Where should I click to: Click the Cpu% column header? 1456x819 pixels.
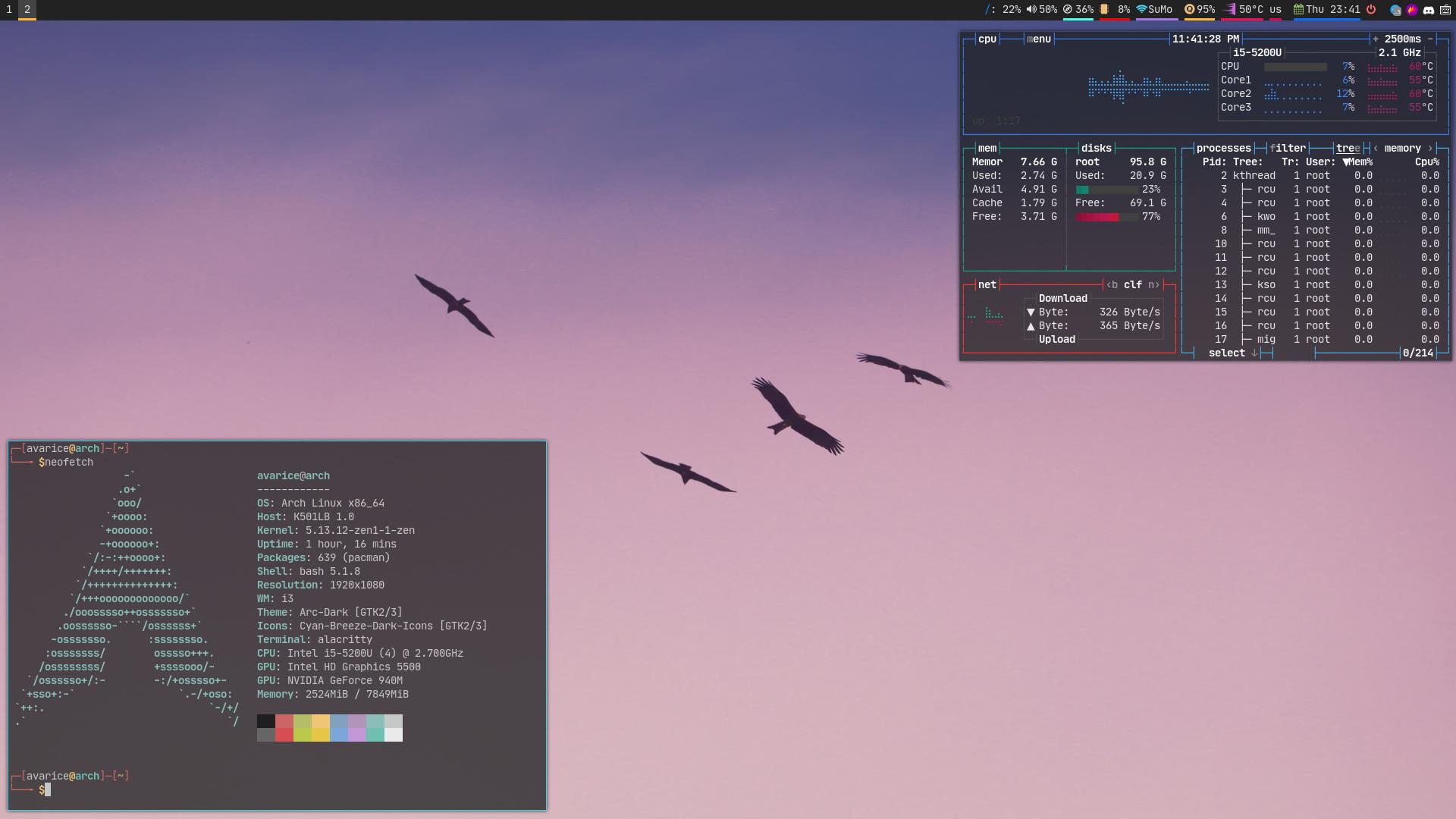pyautogui.click(x=1427, y=162)
